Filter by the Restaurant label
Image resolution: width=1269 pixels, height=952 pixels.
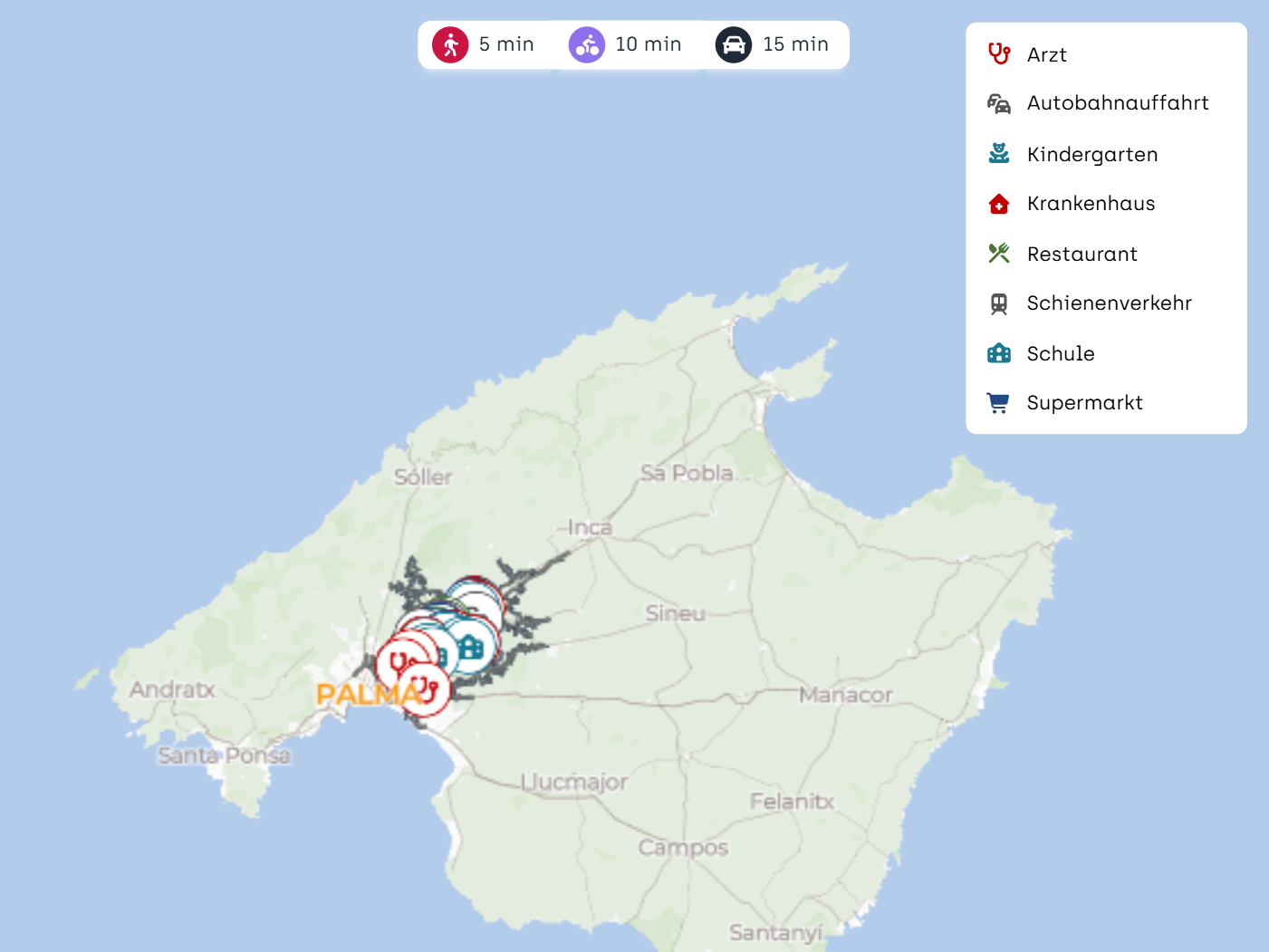pyautogui.click(x=1082, y=255)
